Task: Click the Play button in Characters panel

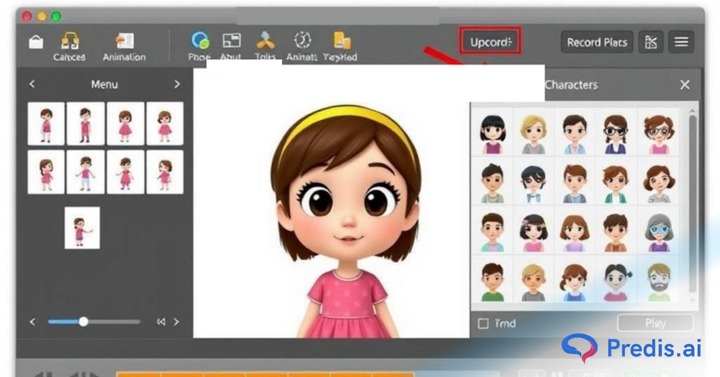Action: 655,323
